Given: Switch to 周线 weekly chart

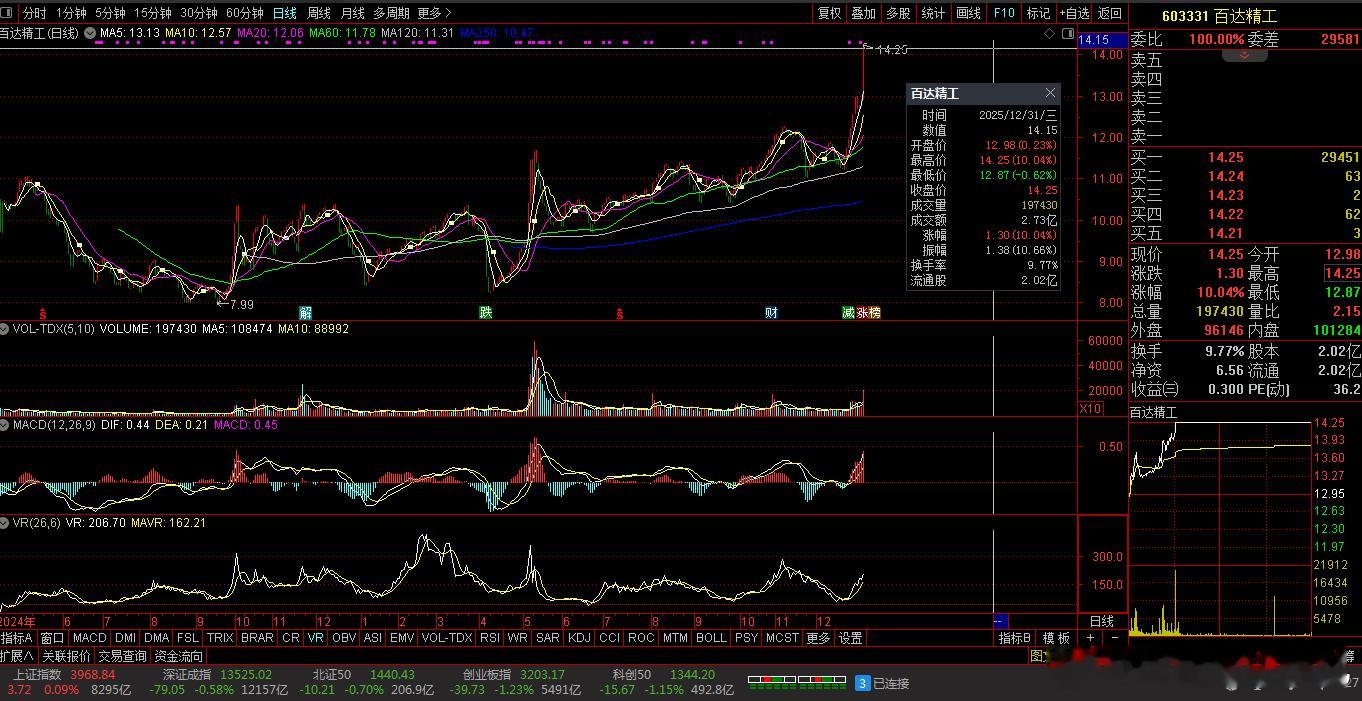Looking at the screenshot, I should pyautogui.click(x=319, y=13).
